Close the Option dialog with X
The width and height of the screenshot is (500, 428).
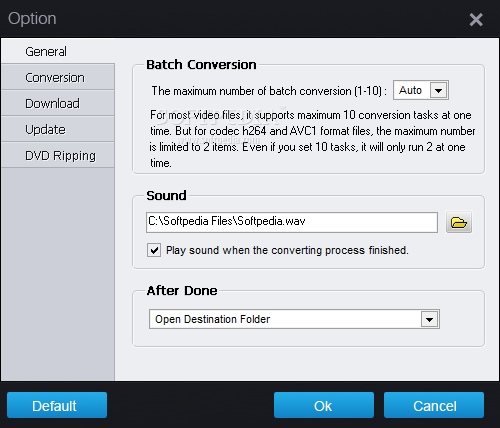(x=476, y=19)
